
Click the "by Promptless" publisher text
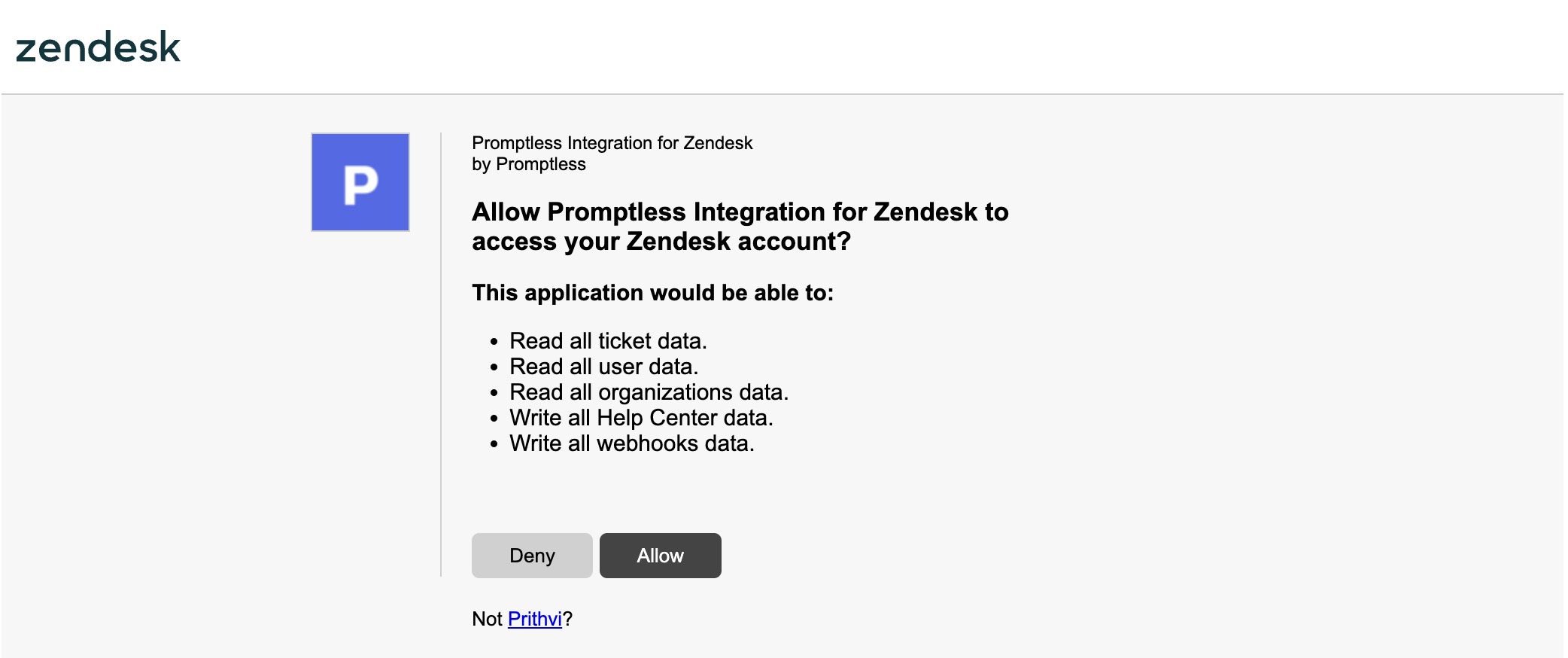[x=528, y=164]
